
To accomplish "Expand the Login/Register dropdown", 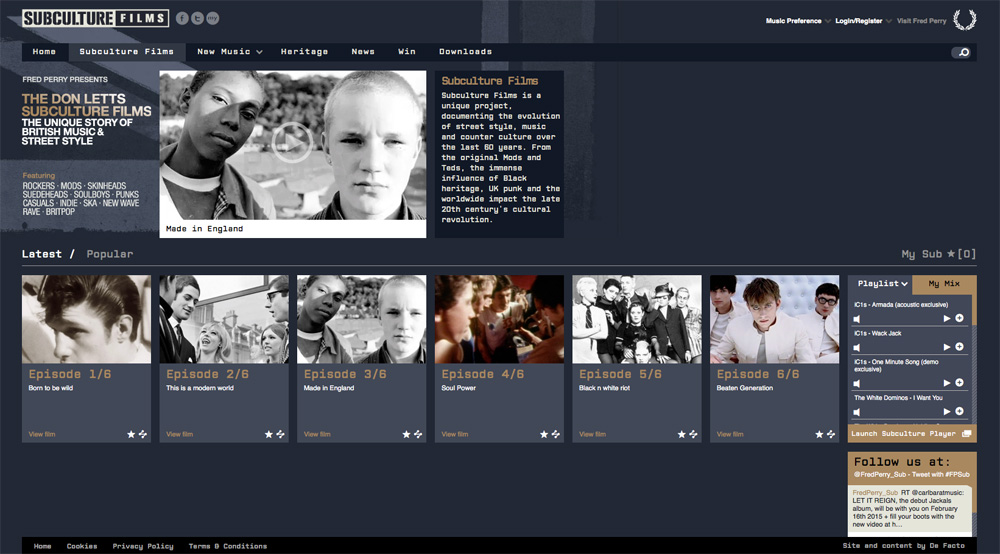I will 862,21.
